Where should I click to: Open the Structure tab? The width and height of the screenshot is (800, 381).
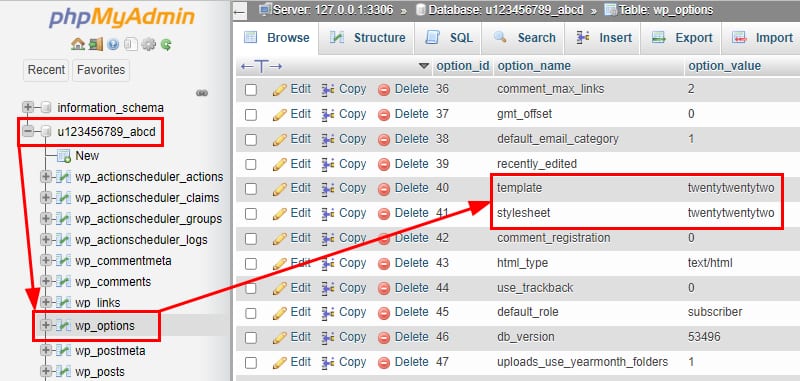(x=367, y=38)
